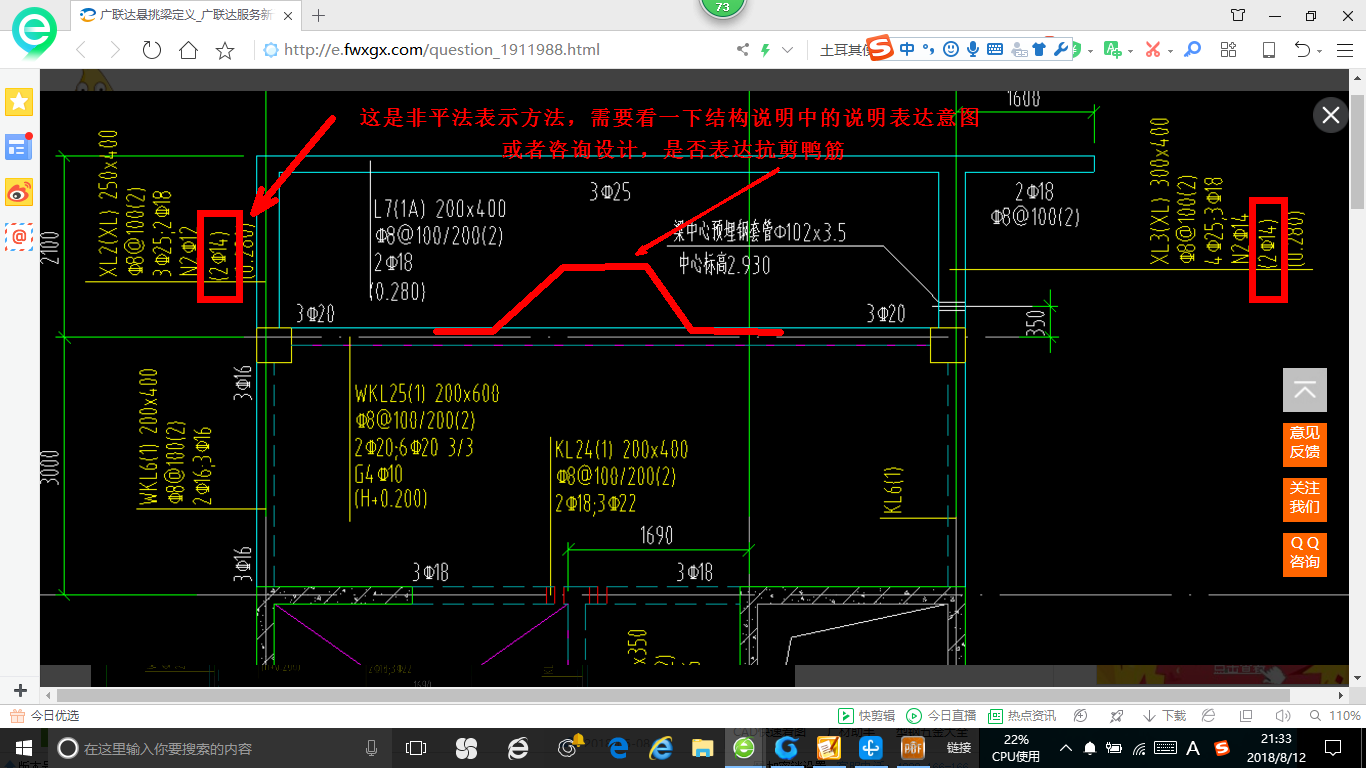The width and height of the screenshot is (1366, 768).
Task: Click the scroll to top button
Action: (x=1305, y=390)
